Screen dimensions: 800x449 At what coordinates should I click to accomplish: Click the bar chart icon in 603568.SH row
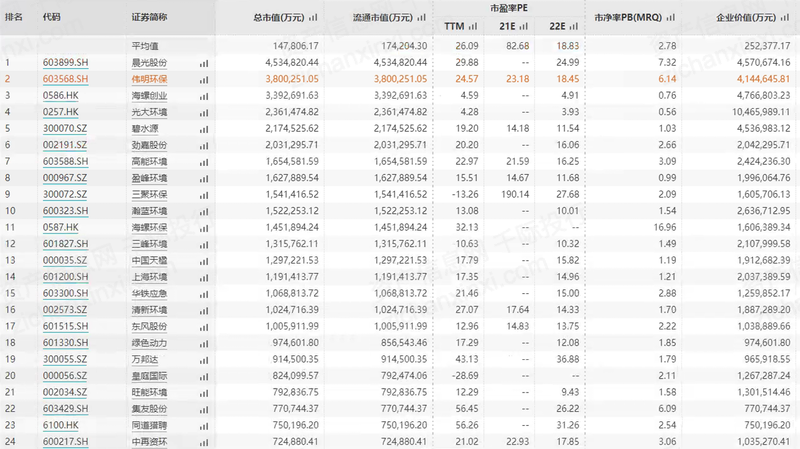[204, 80]
